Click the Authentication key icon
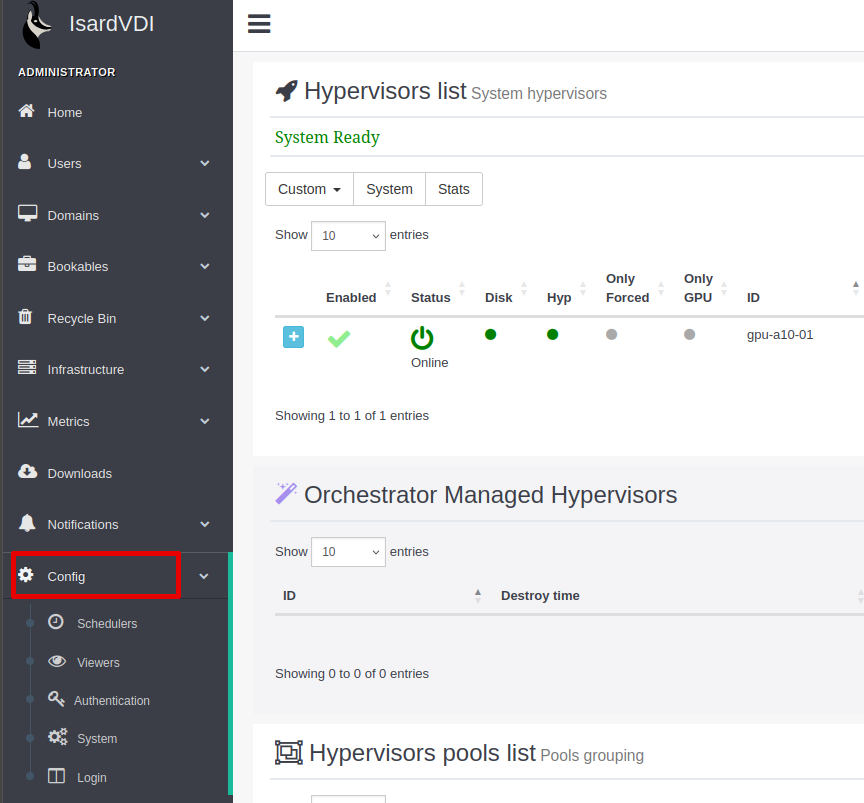Image resolution: width=864 pixels, height=803 pixels. coord(56,700)
